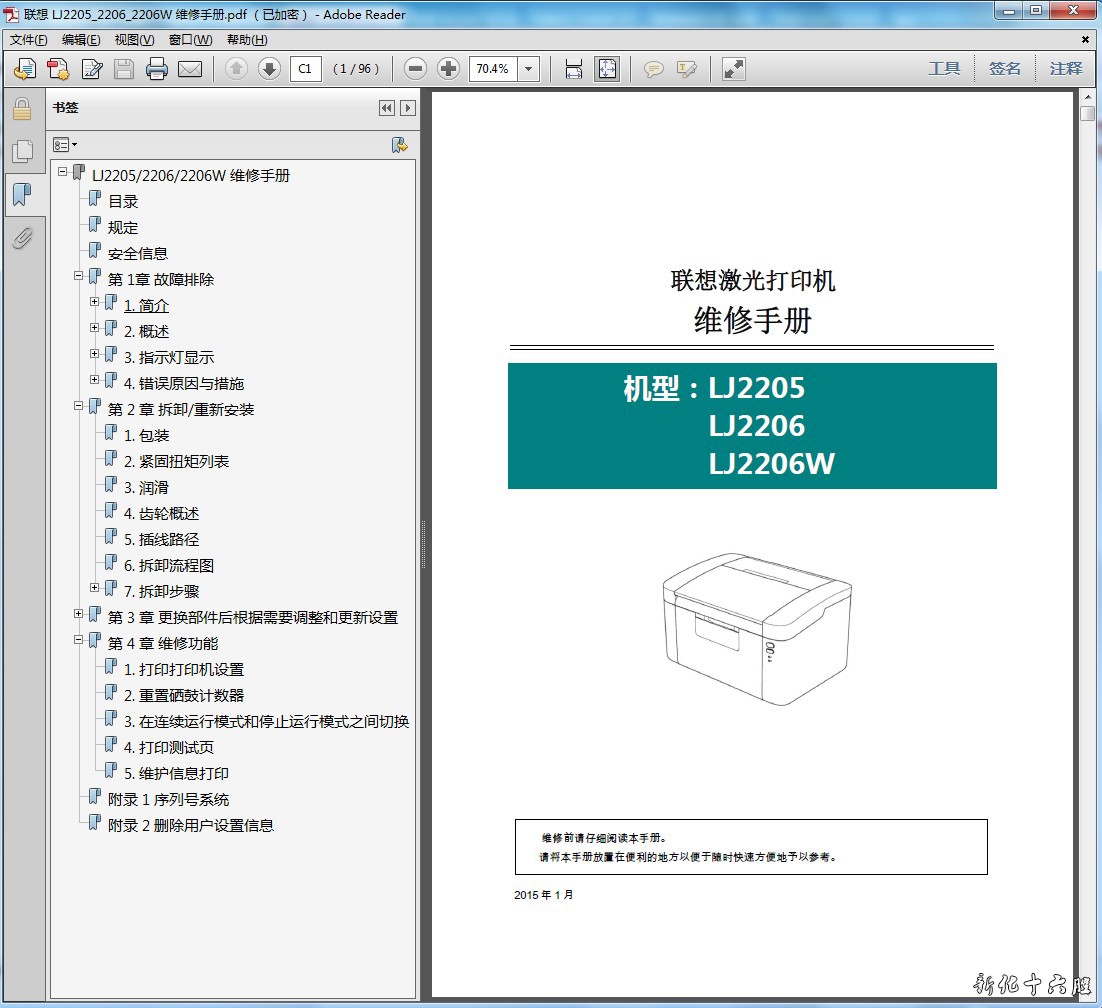Click the email envelope icon

coord(190,69)
